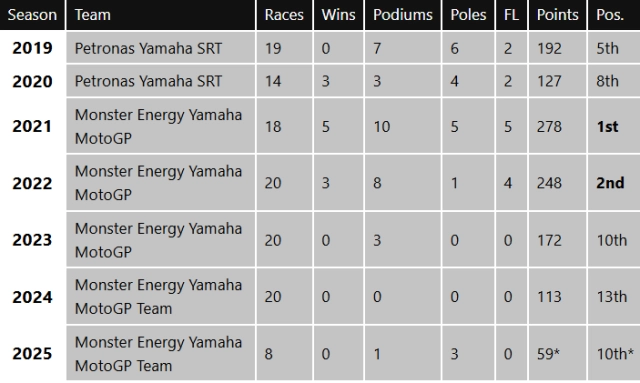Select the 10 podiums cell for 2021
Screen dimensions: 640x383
pyautogui.click(x=403, y=126)
